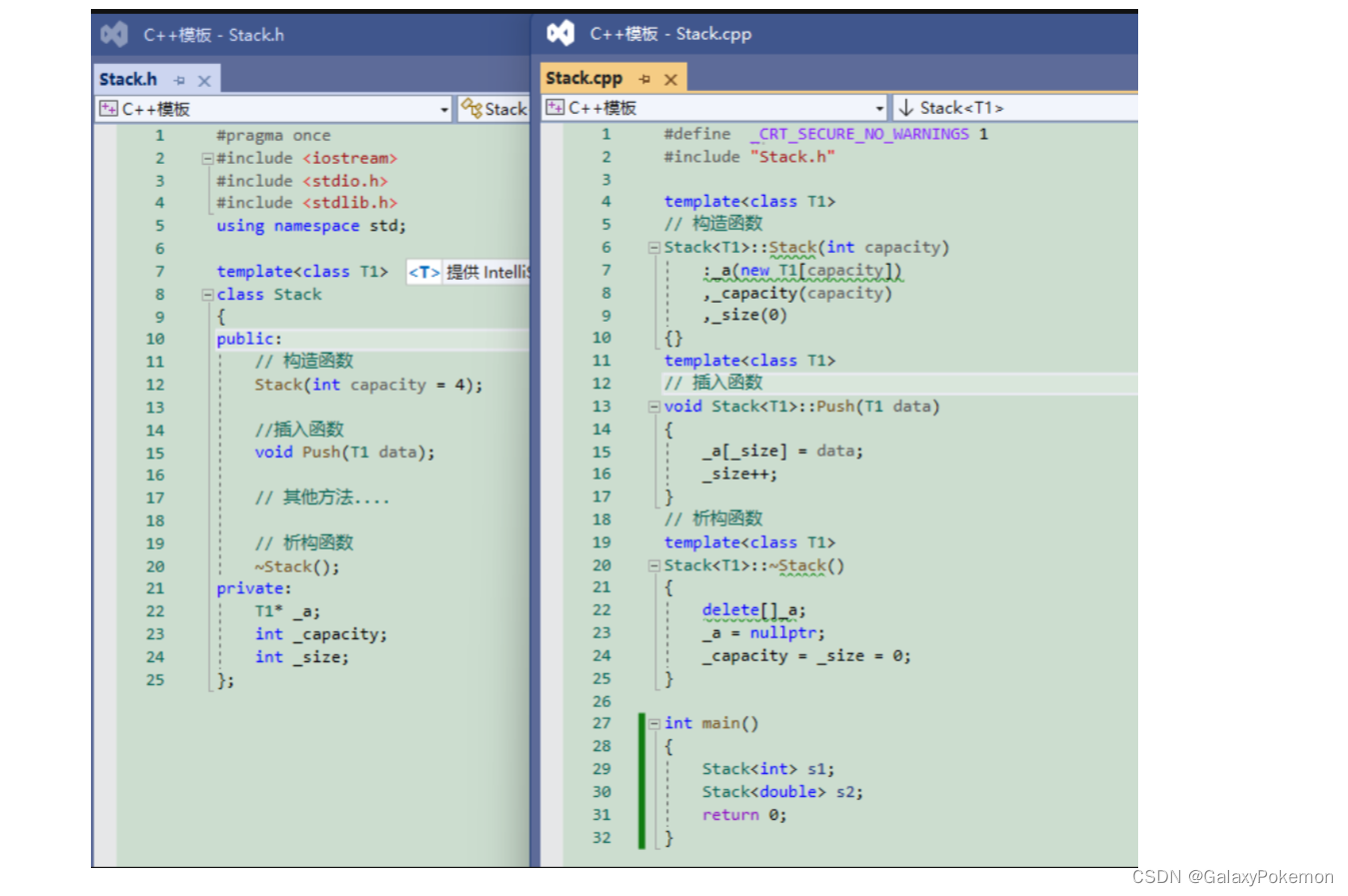This screenshot has width=1348, height=896.
Task: Click the class icon beside Stack in Stack.h
Action: coord(472,108)
